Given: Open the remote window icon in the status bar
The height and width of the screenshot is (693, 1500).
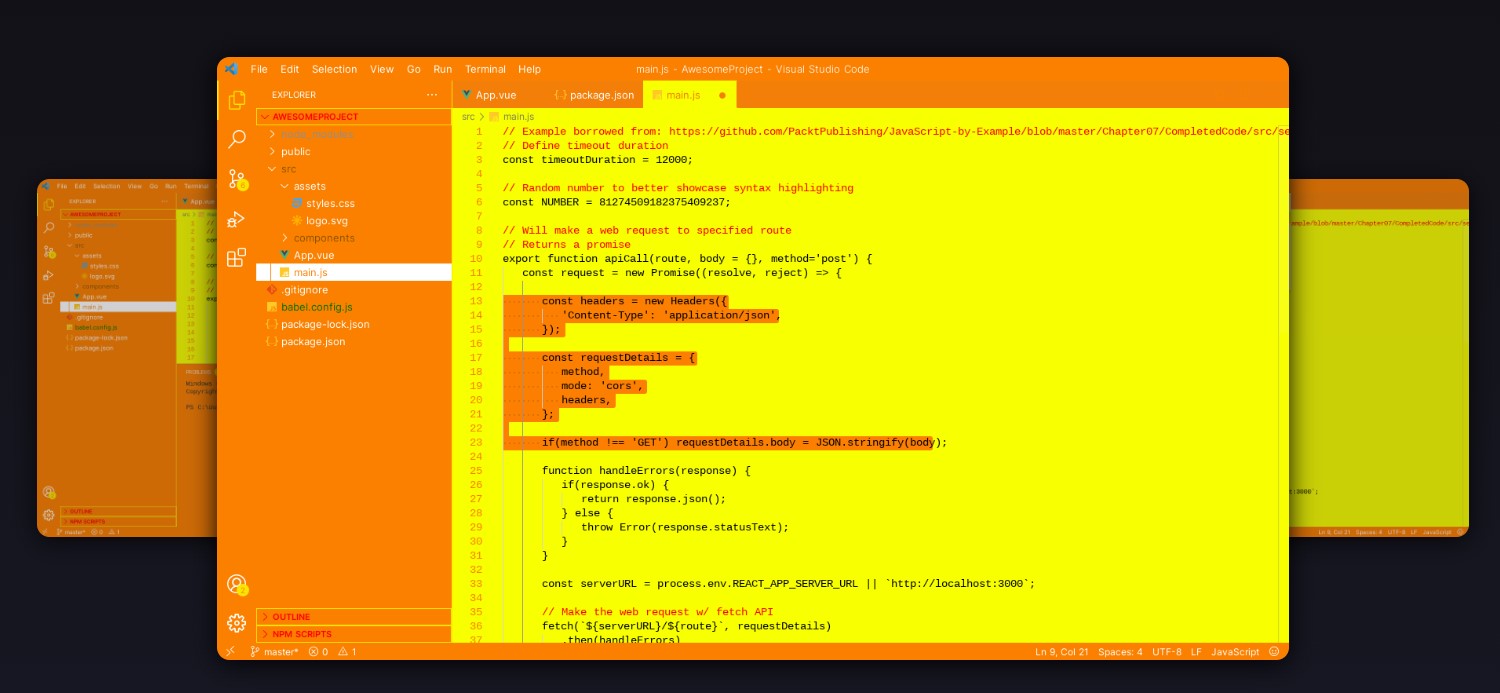Looking at the screenshot, I should 230,651.
